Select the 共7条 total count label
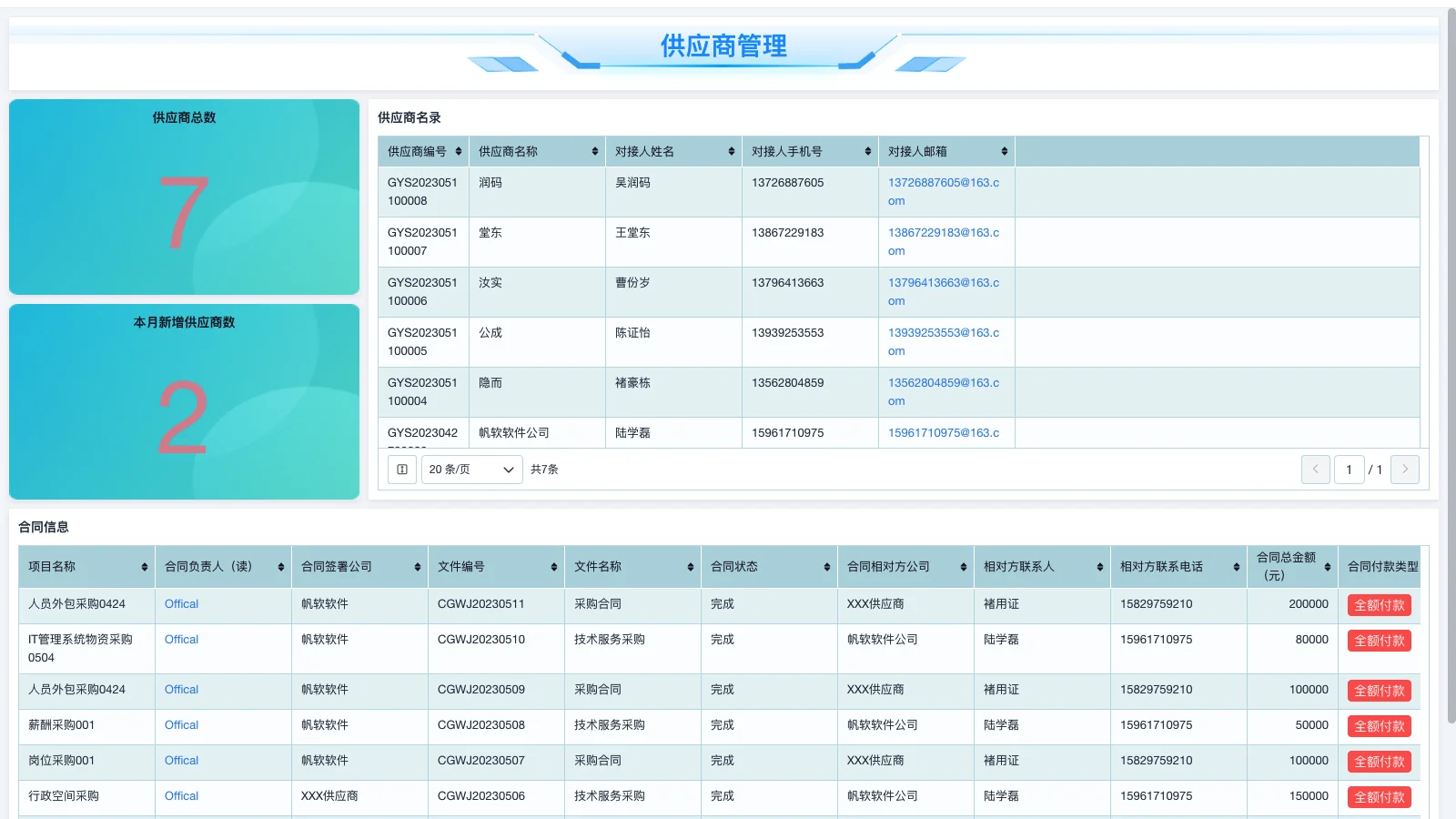1456x819 pixels. [544, 470]
